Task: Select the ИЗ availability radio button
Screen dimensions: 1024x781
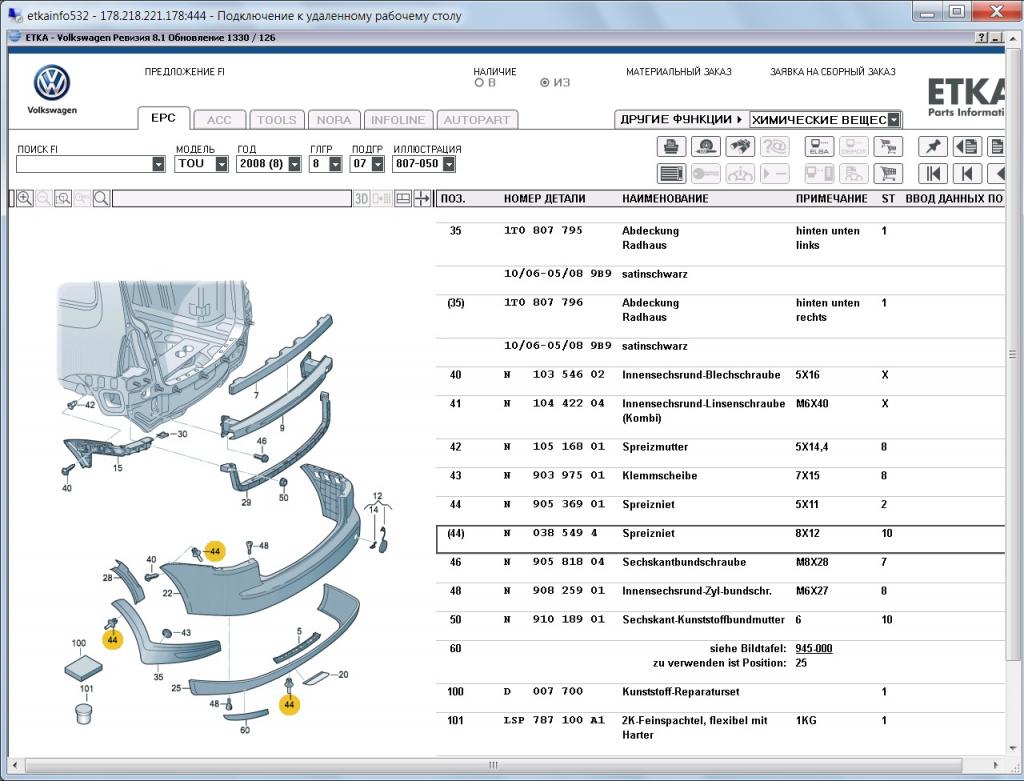Action: click(545, 83)
